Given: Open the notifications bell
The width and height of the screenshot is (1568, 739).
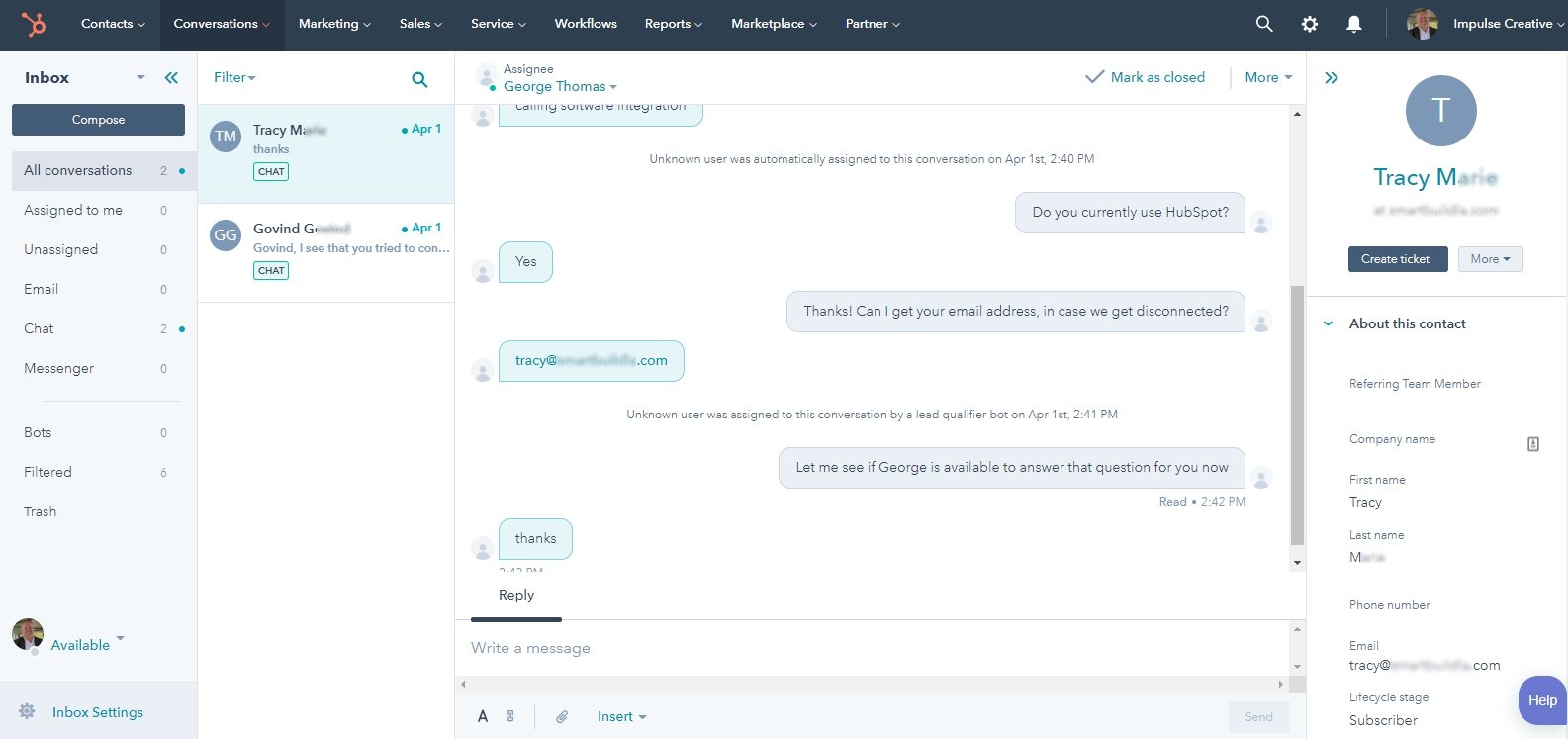Looking at the screenshot, I should tap(1353, 24).
